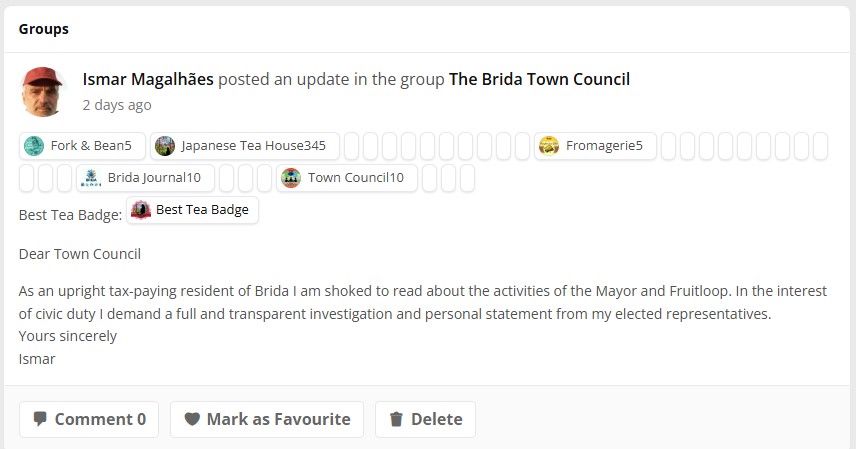
Task: Click the '2 days ago' timestamp
Action: tap(117, 104)
